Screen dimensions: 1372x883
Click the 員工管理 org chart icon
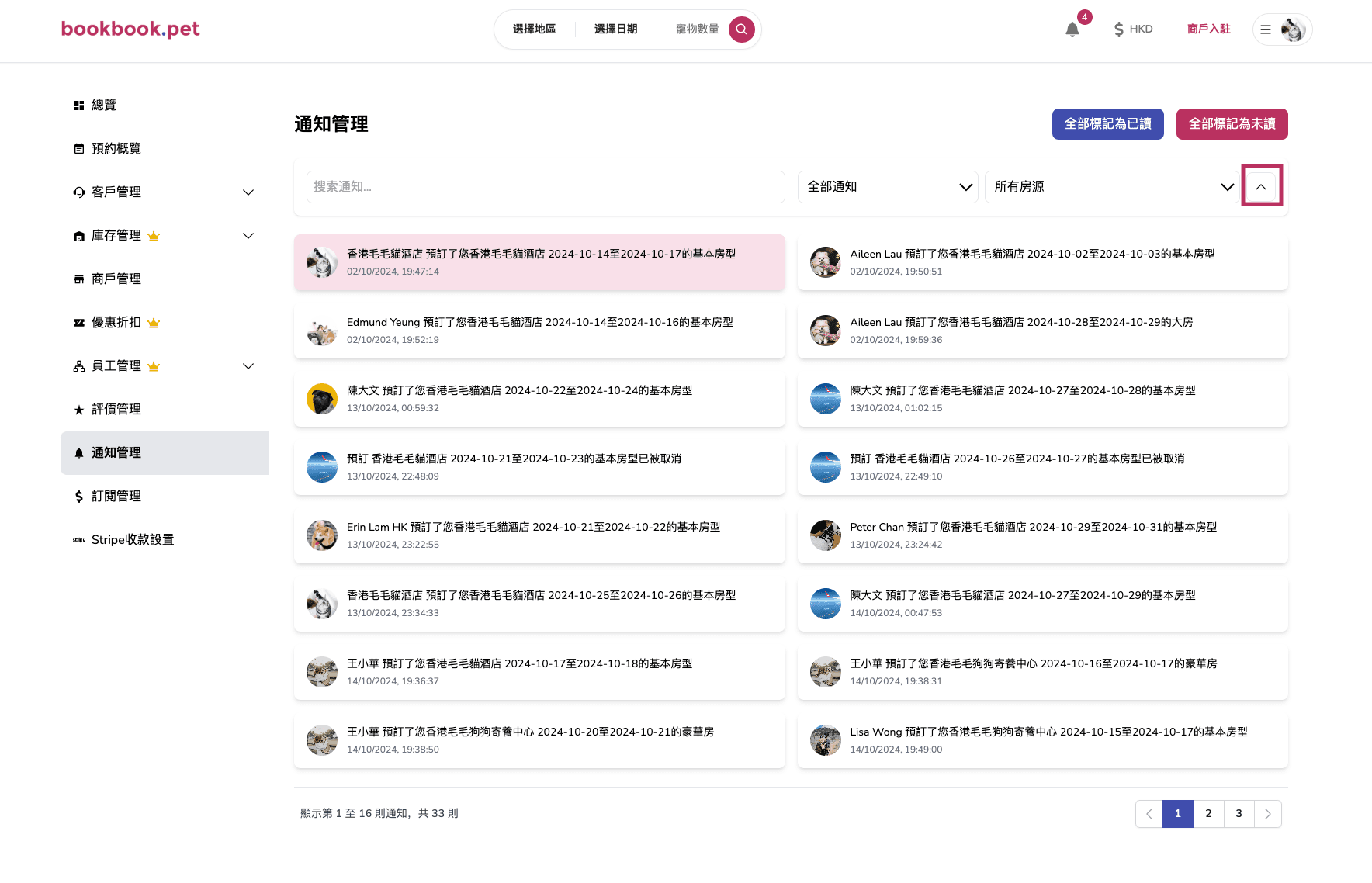(x=79, y=366)
